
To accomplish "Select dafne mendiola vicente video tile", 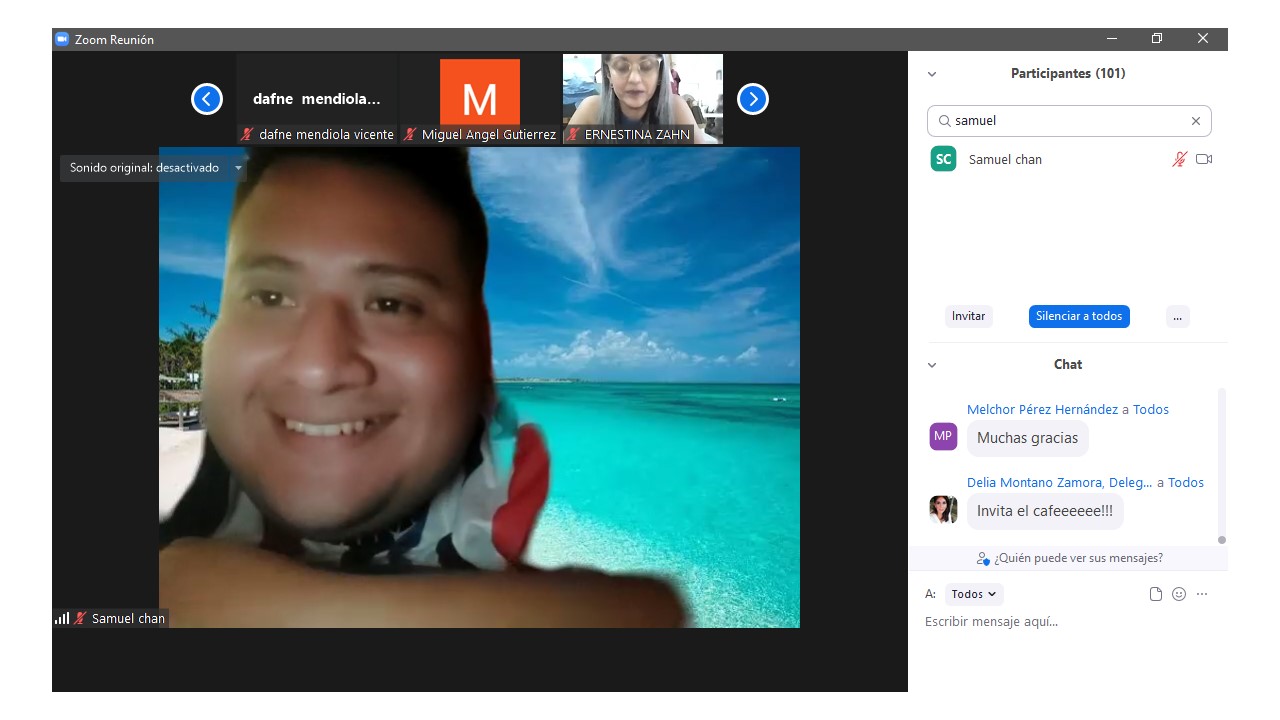I will [317, 99].
